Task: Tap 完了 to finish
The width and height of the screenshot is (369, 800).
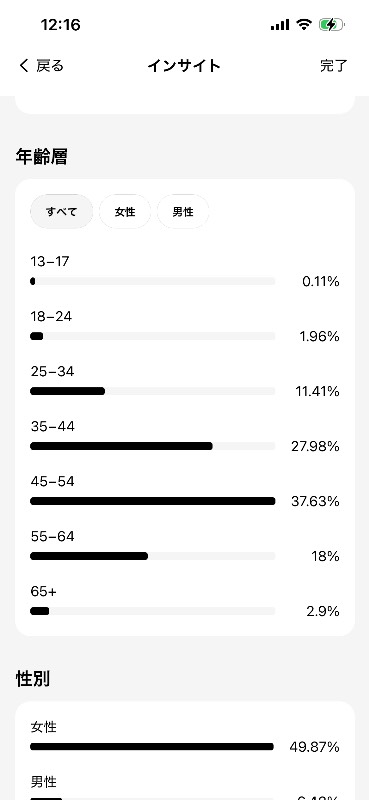Action: tap(334, 66)
